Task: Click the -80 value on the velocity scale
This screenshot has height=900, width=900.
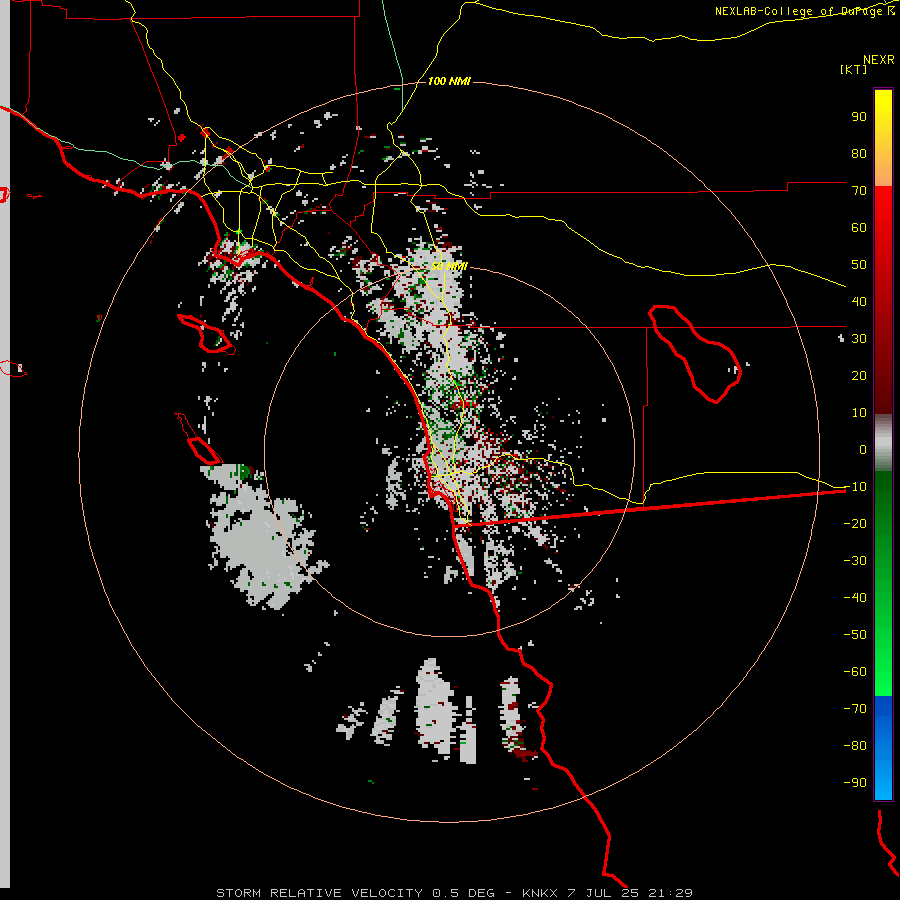Action: coord(855,746)
